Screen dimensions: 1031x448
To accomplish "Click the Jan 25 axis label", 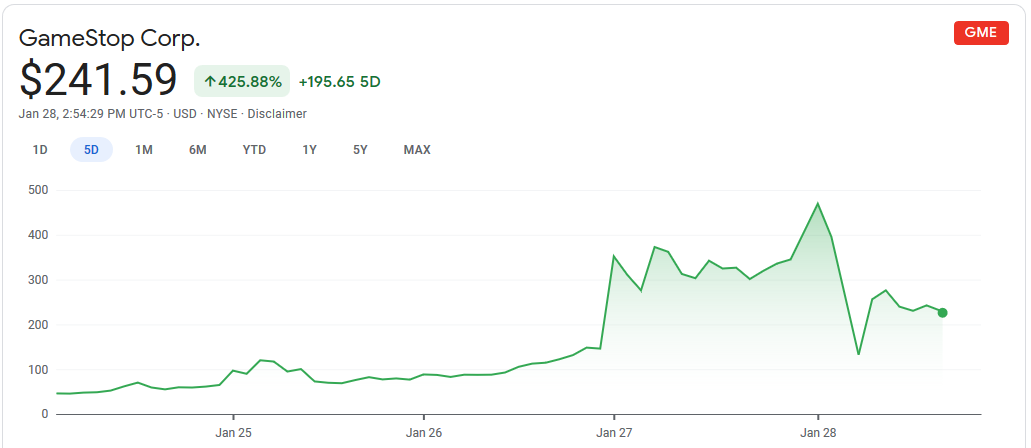I will (233, 433).
